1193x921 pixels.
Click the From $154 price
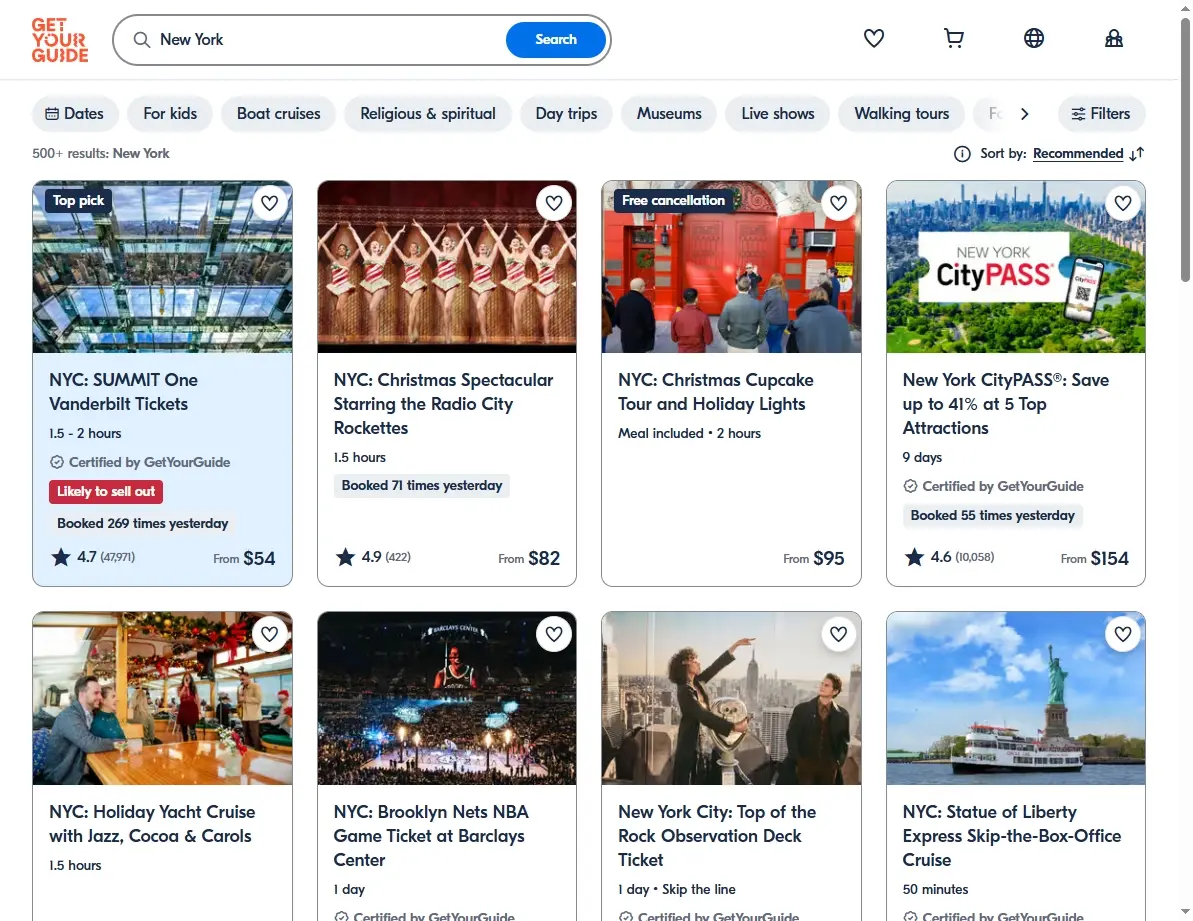pyautogui.click(x=1094, y=558)
